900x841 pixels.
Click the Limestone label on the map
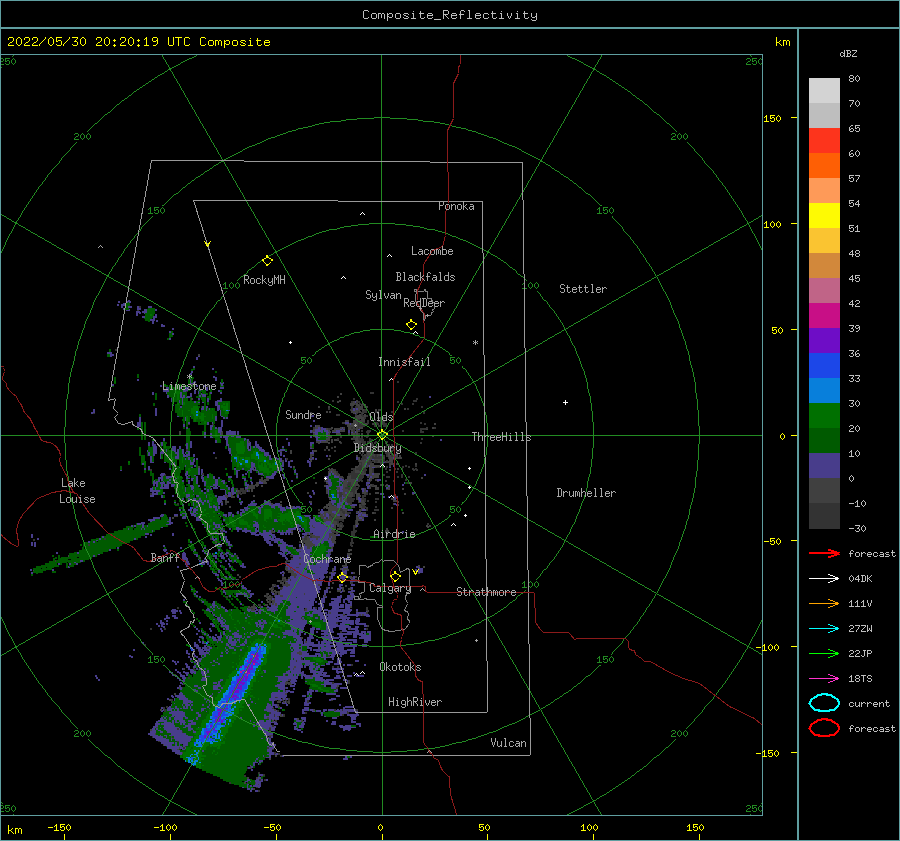189,386
